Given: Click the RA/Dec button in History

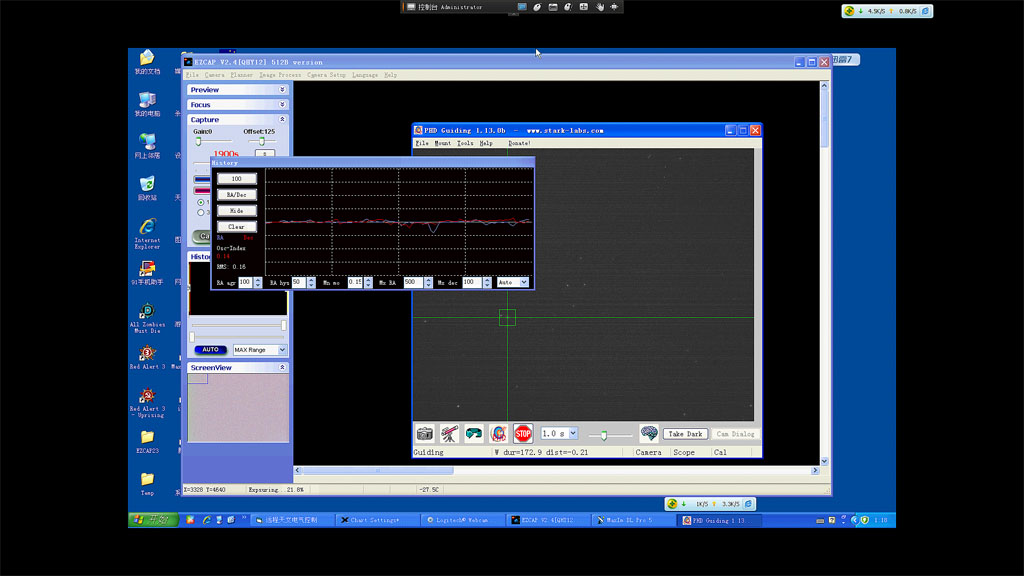Looking at the screenshot, I should point(236,195).
